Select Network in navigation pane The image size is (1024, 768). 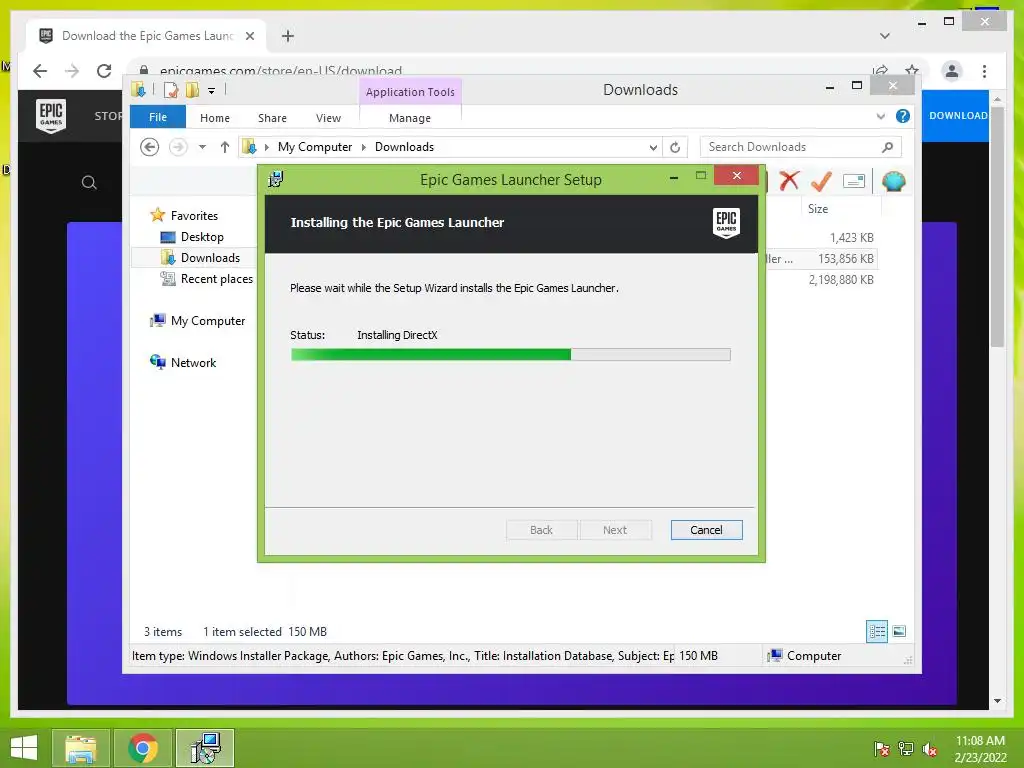click(x=184, y=362)
